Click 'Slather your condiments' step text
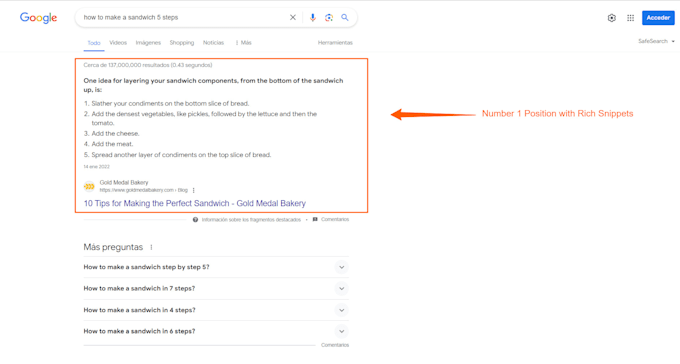The height and width of the screenshot is (364, 680). pos(170,104)
